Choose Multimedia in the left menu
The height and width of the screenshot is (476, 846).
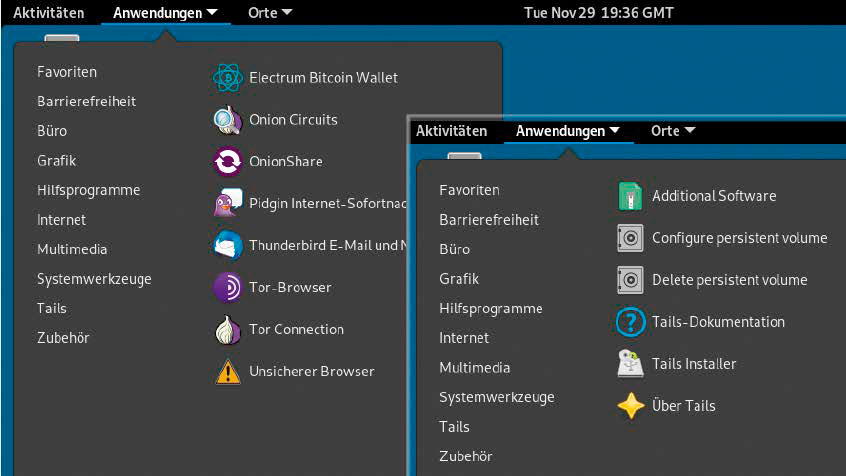[x=72, y=249]
